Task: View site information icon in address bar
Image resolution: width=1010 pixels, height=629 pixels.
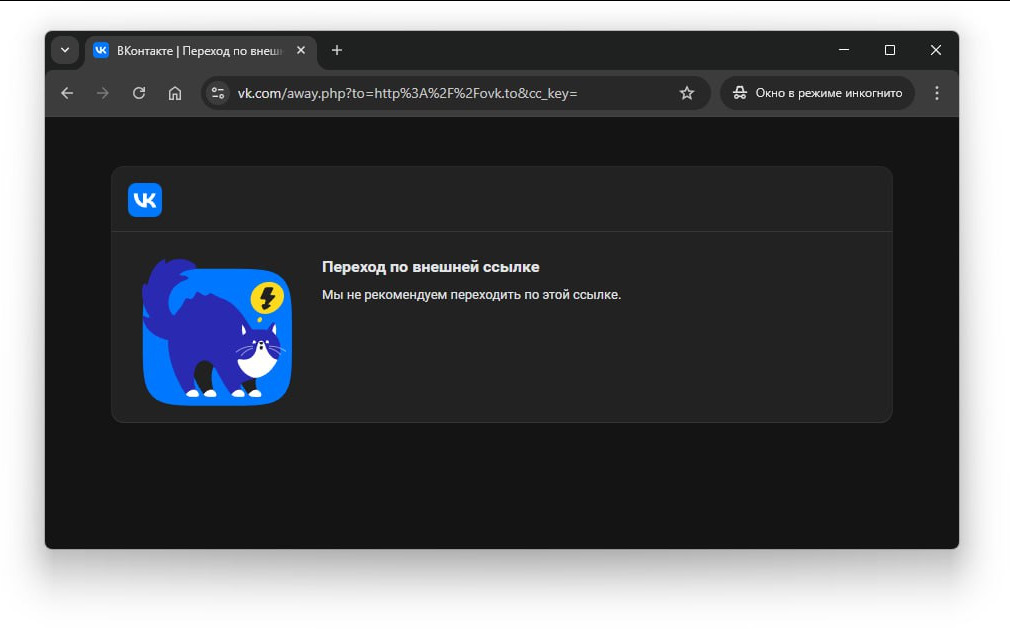Action: (218, 93)
